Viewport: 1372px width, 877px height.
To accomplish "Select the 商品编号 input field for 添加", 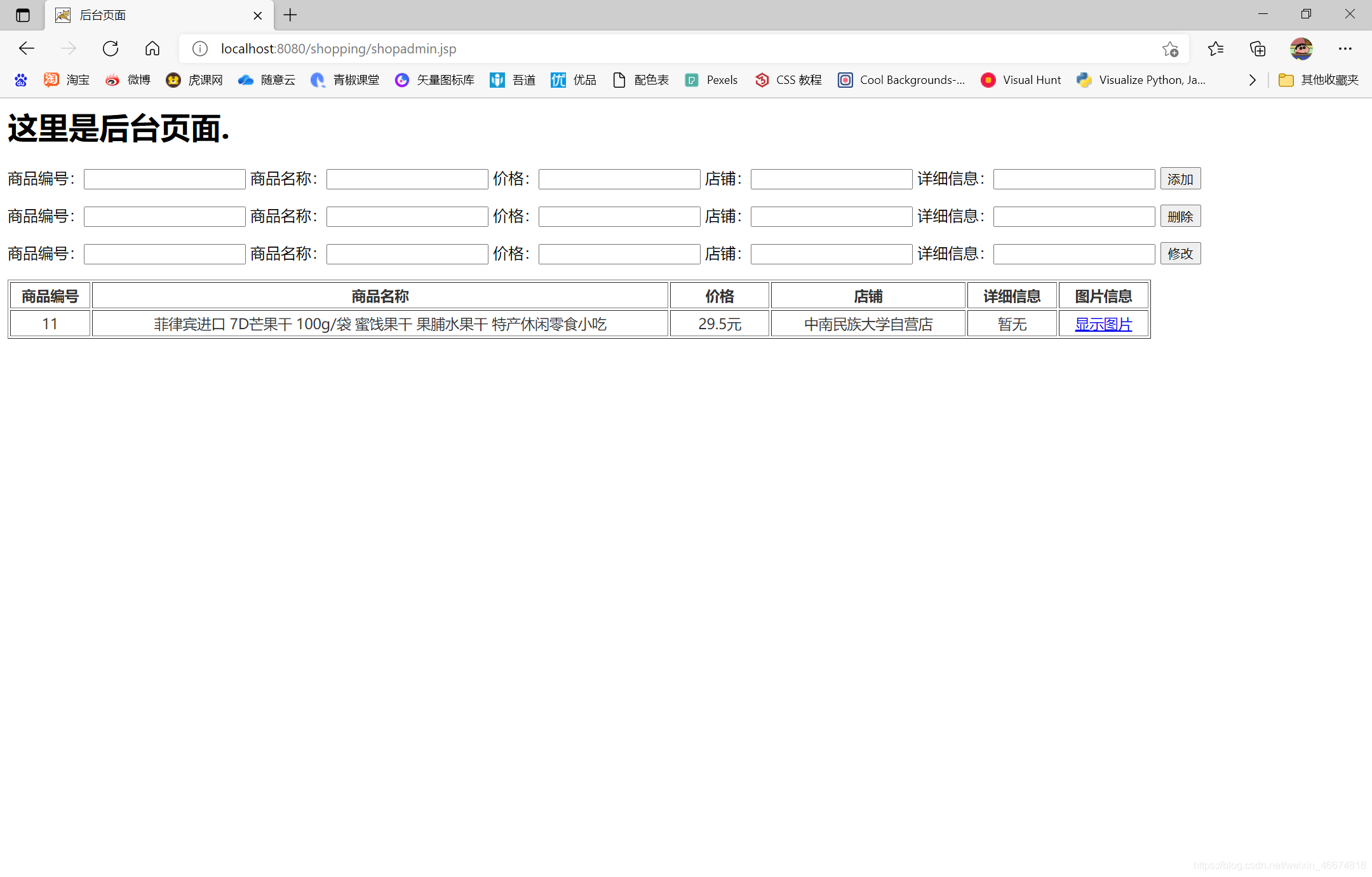I will [x=163, y=179].
